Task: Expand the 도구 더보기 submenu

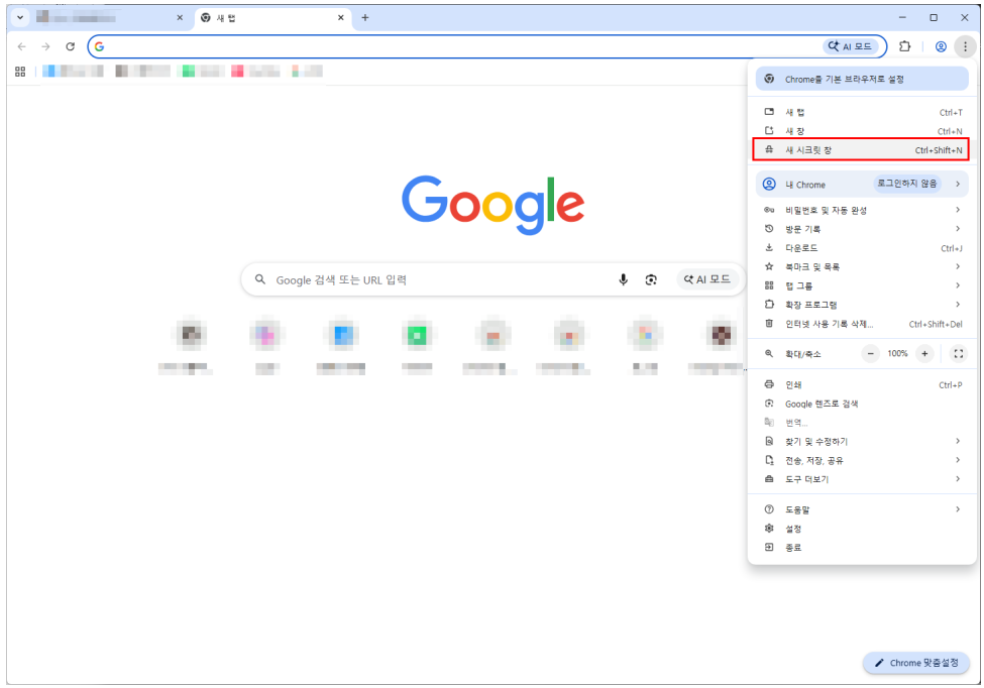Action: 861,479
